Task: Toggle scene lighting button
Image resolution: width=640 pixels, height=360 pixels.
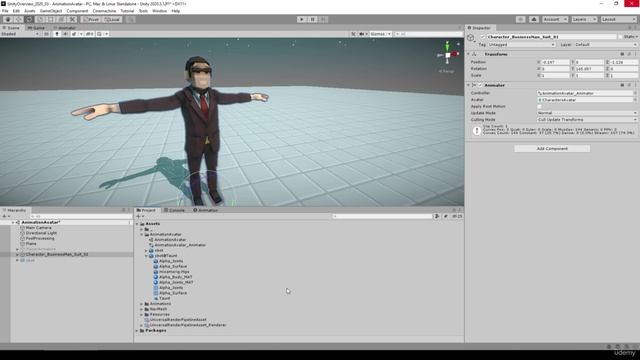Action: pyautogui.click(x=57, y=34)
